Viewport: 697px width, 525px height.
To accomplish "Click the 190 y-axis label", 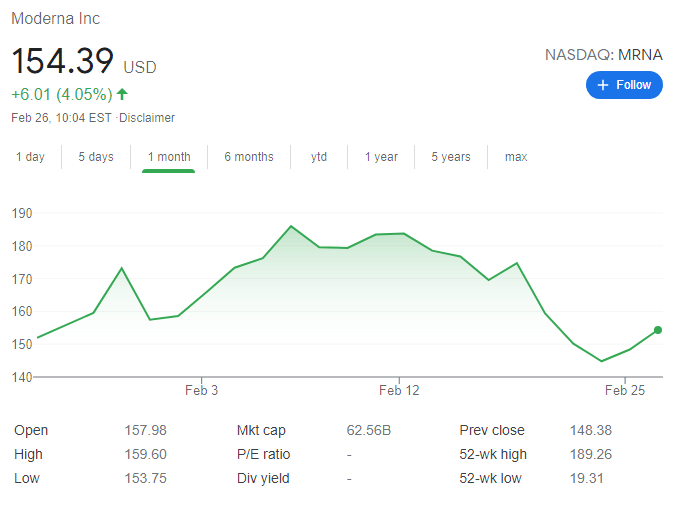I will point(22,213).
